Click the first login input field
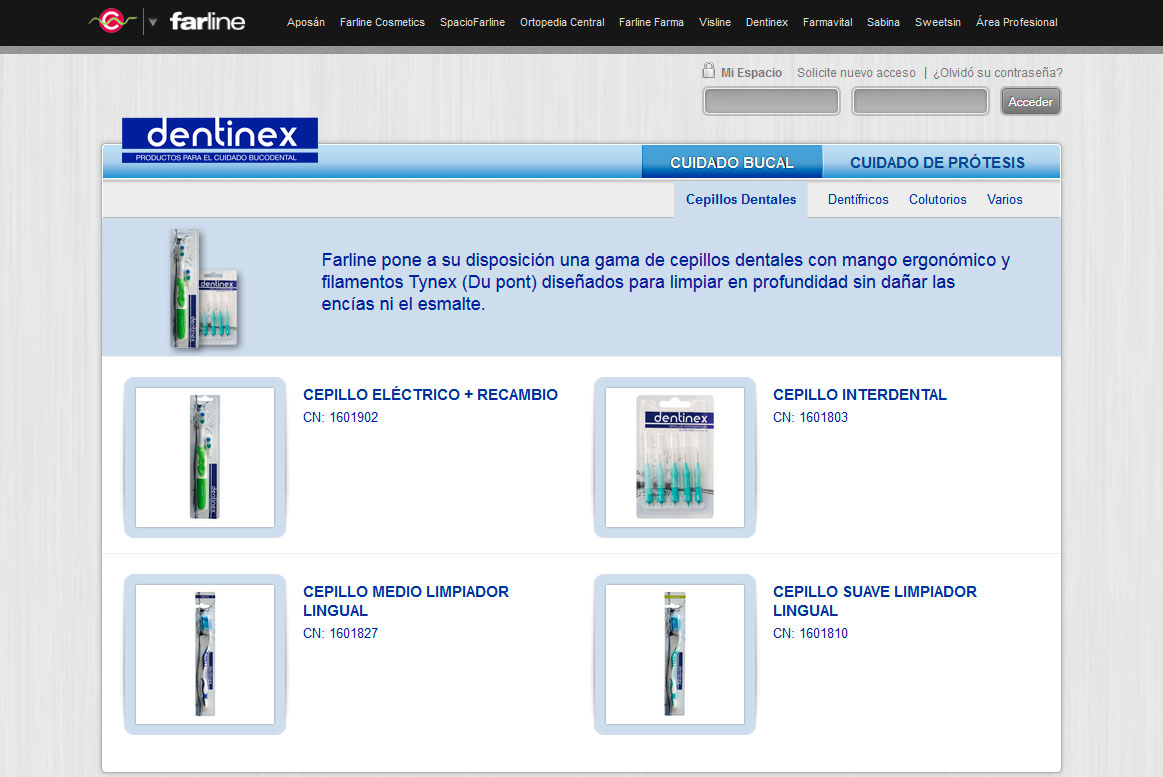The width and height of the screenshot is (1163, 777). click(x=771, y=100)
